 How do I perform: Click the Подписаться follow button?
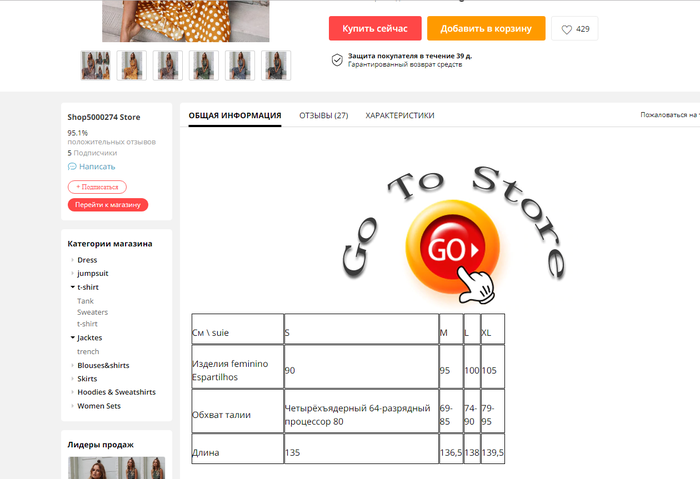[x=97, y=187]
